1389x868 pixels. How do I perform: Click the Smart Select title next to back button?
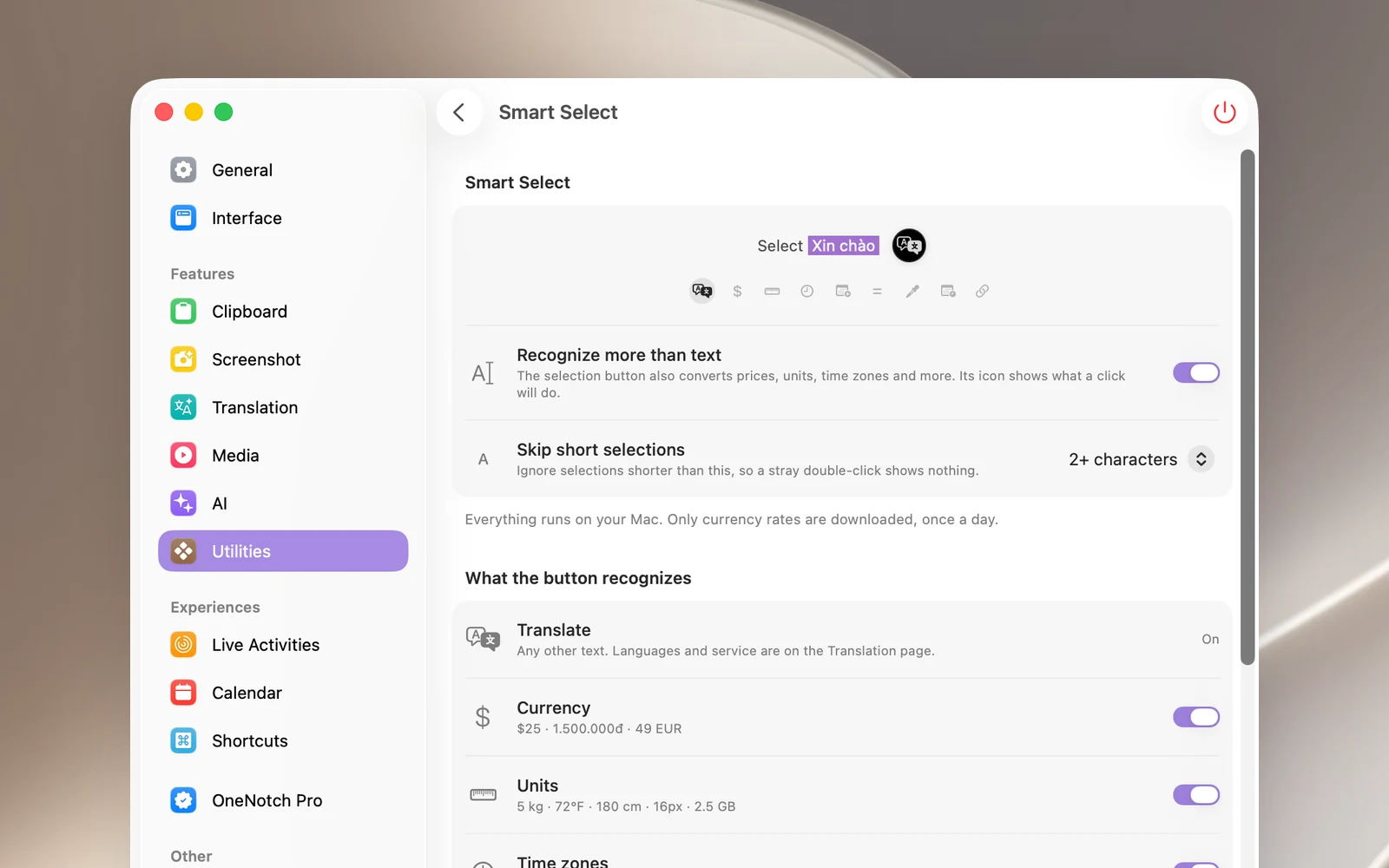[558, 112]
